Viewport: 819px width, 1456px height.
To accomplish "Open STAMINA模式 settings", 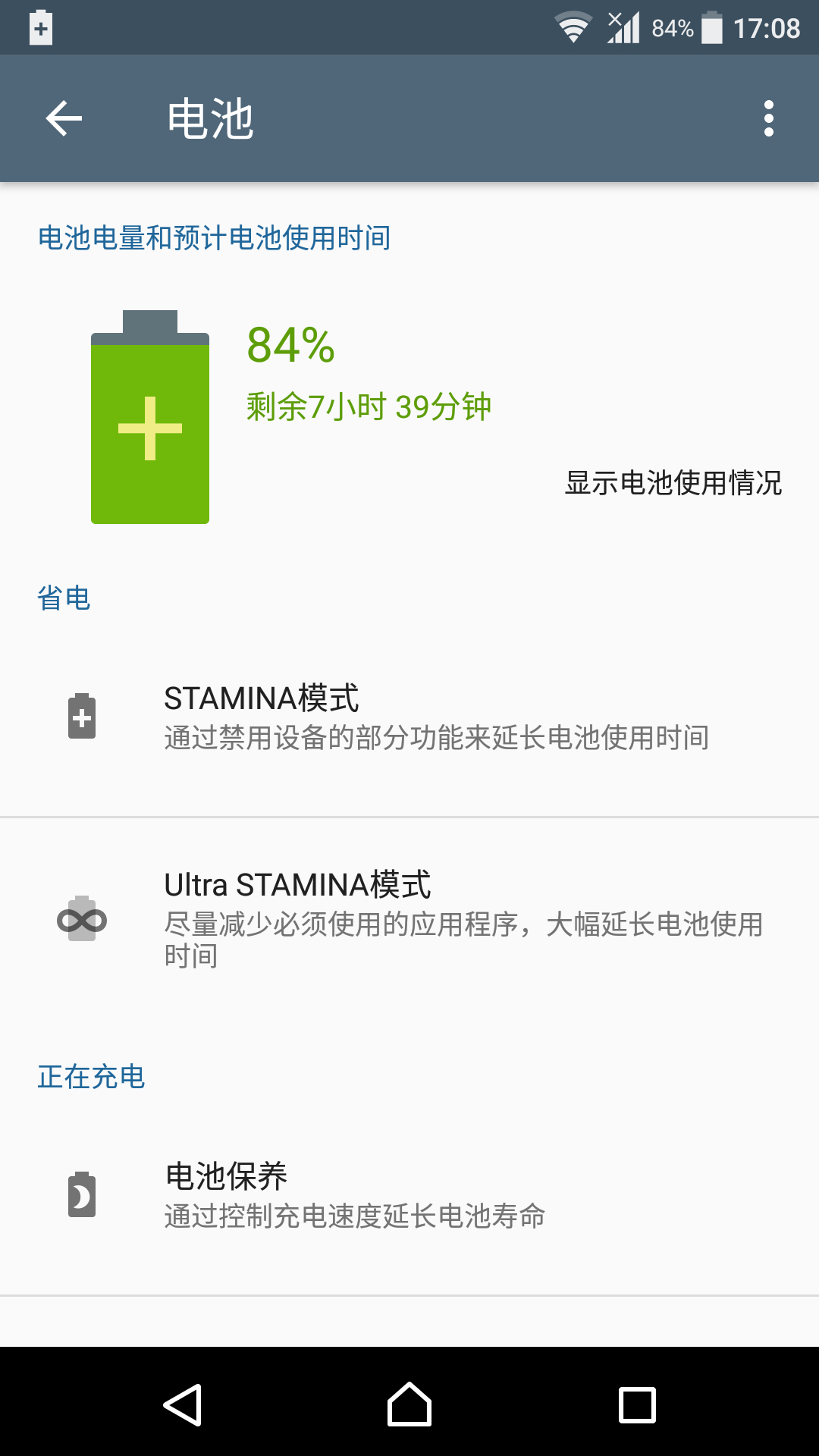I will (409, 717).
